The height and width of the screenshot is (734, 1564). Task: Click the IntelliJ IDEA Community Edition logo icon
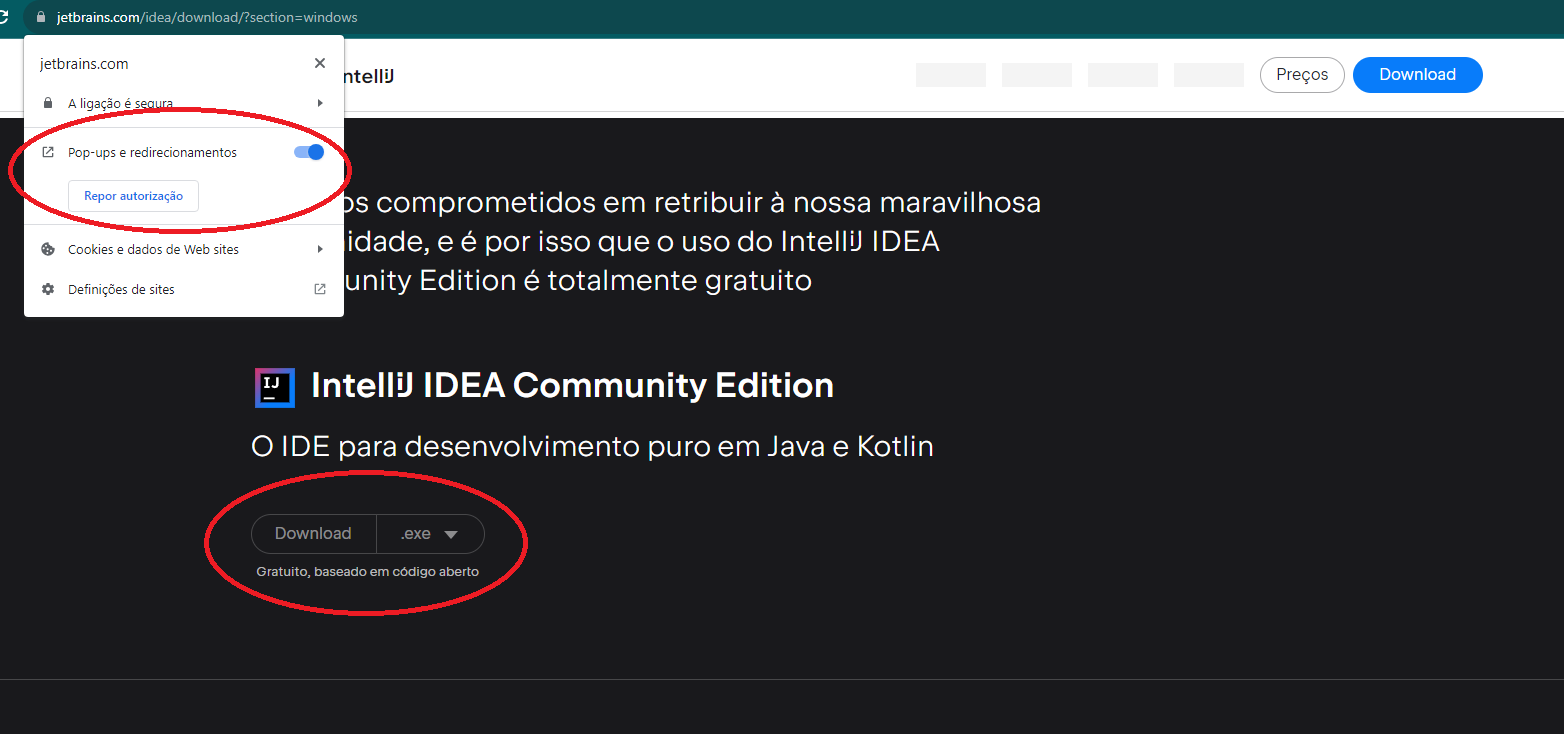pos(275,388)
